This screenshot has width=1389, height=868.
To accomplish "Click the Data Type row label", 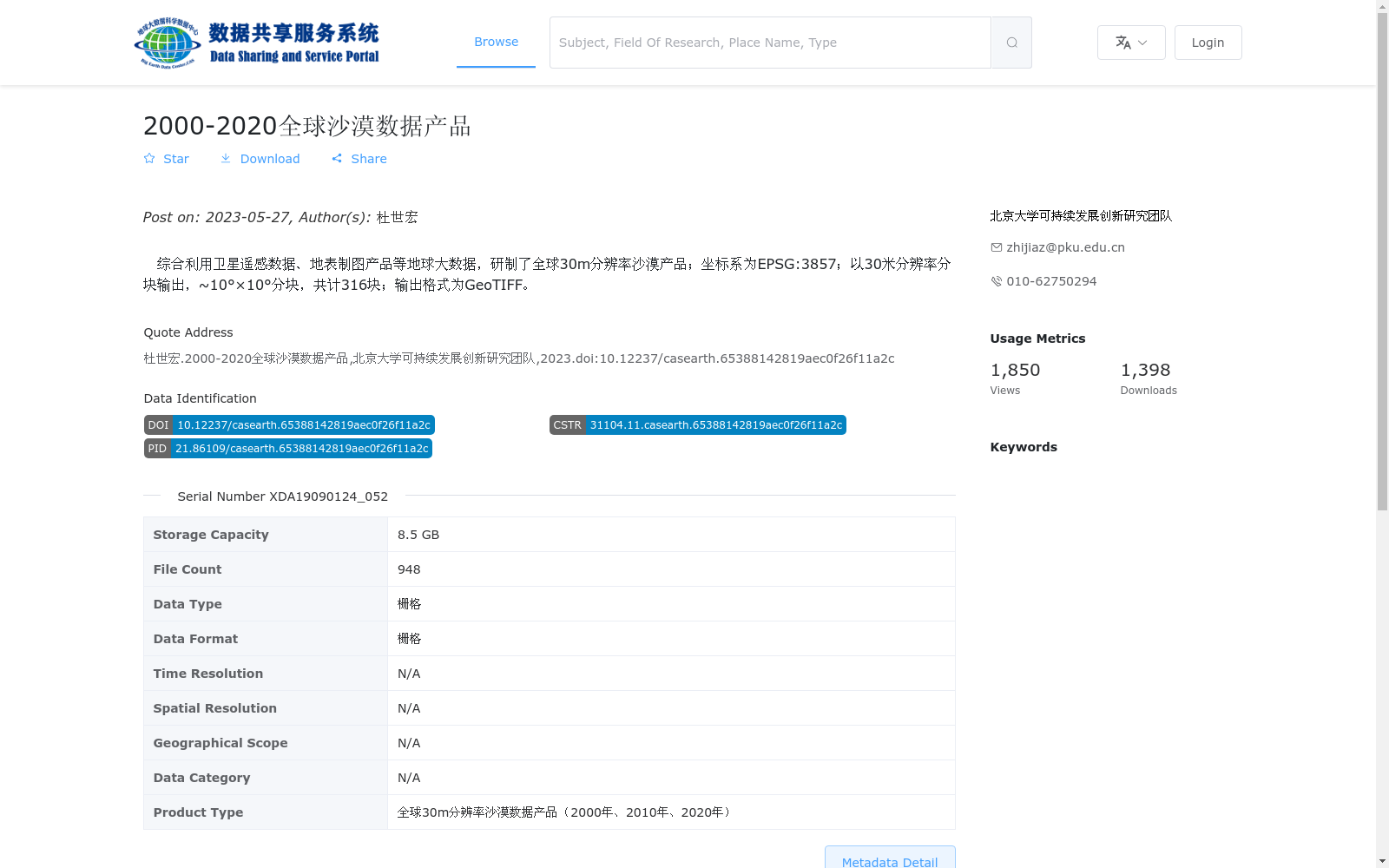I will (188, 604).
